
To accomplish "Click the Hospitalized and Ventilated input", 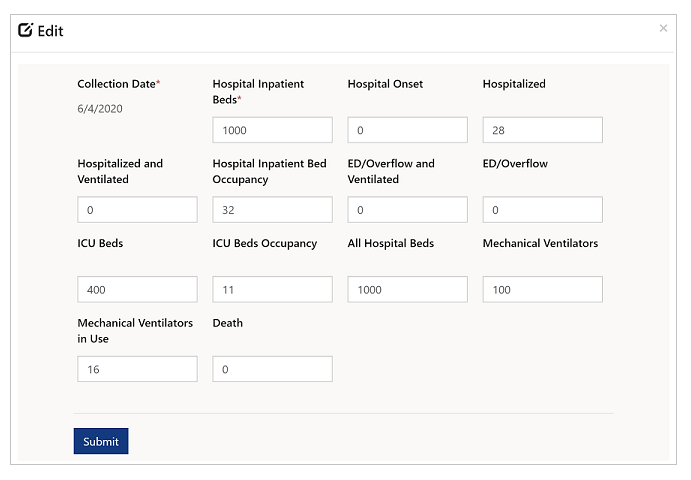I will [x=137, y=210].
